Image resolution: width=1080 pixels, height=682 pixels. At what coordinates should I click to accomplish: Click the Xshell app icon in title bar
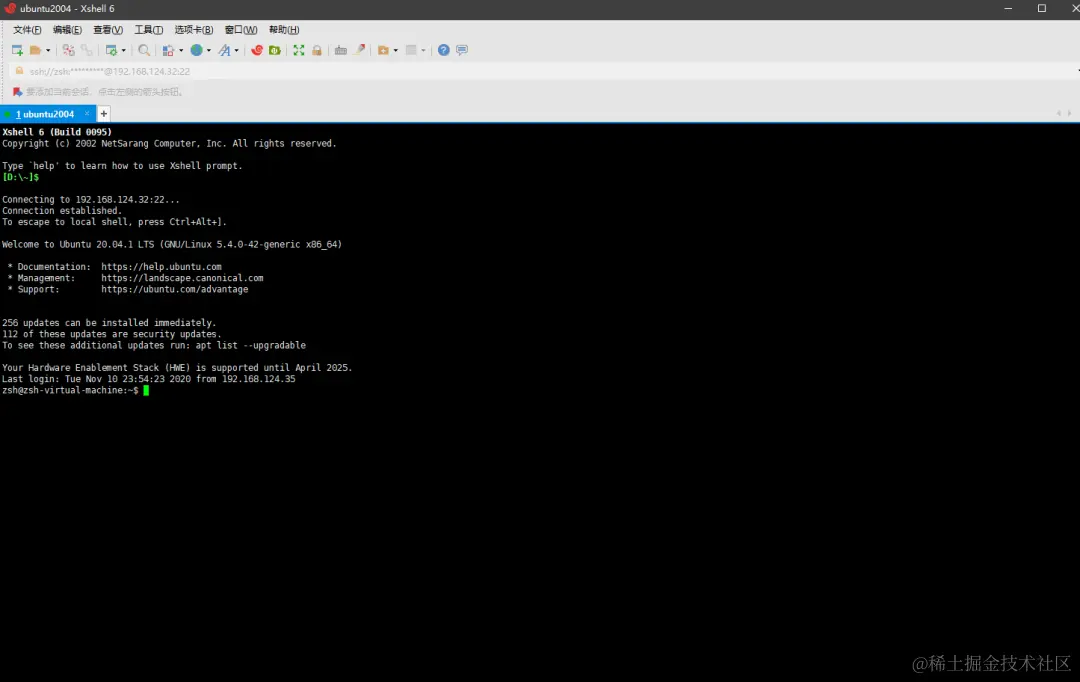point(10,8)
